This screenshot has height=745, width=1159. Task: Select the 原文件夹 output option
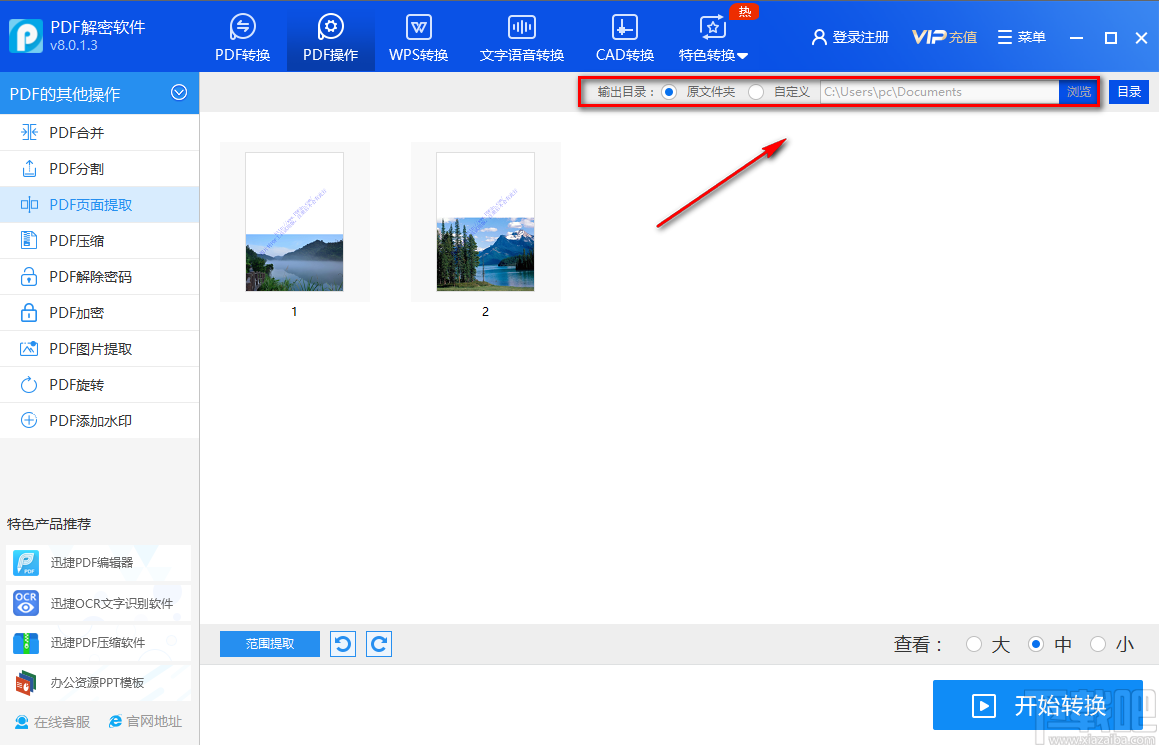[x=668, y=91]
